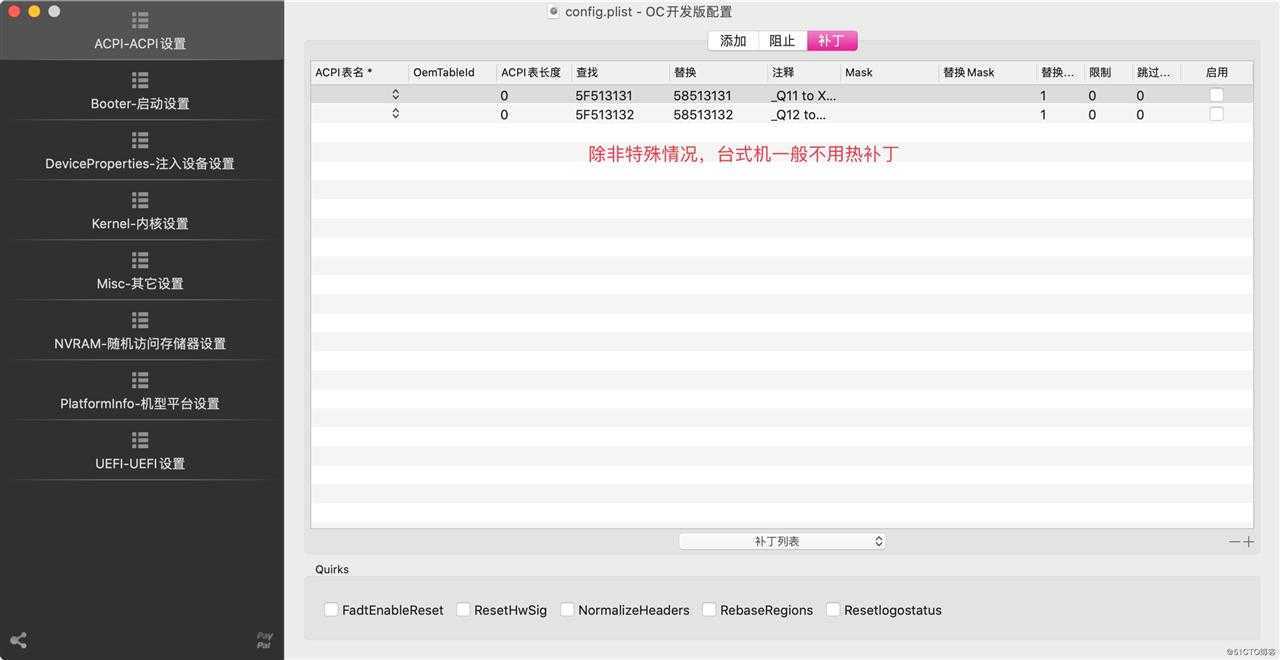
Task: Click the Mask column header
Action: coord(888,72)
